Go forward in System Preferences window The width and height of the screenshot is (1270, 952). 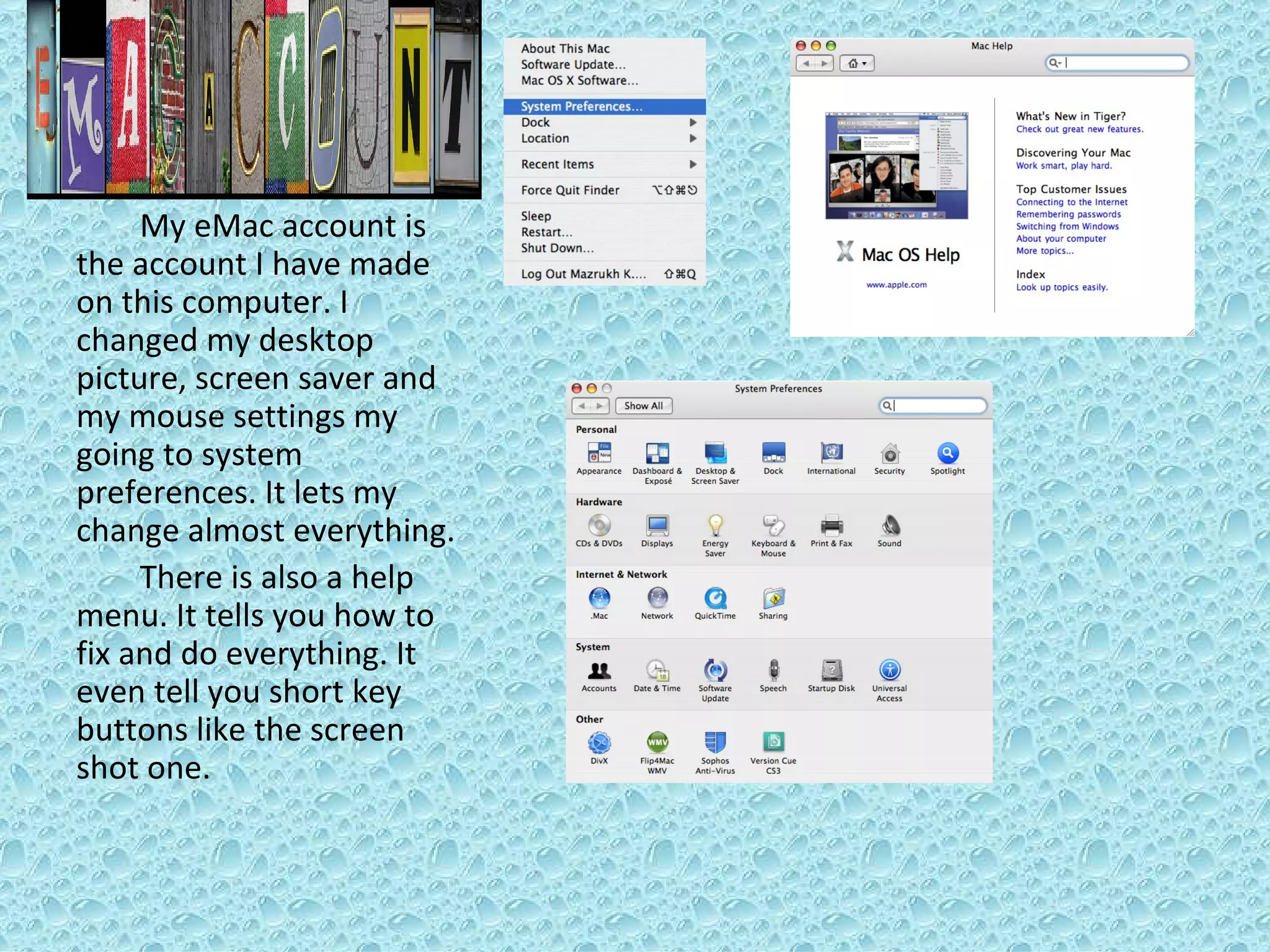(600, 406)
